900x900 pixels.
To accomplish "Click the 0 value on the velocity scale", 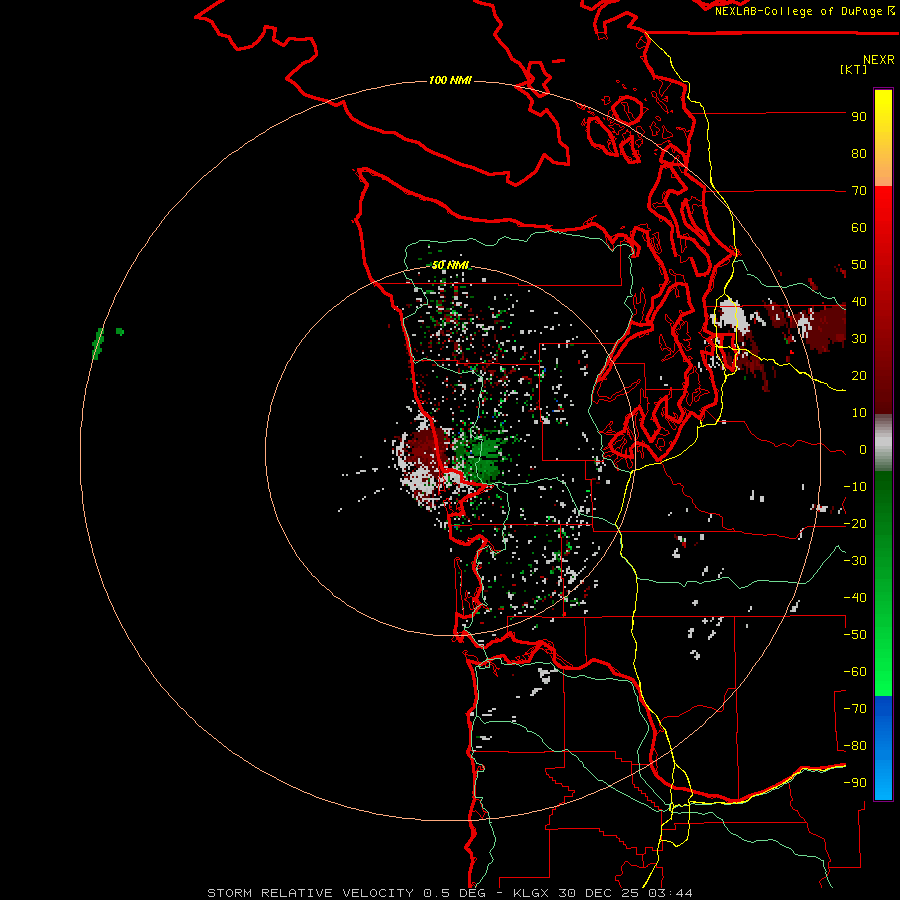I will click(863, 450).
